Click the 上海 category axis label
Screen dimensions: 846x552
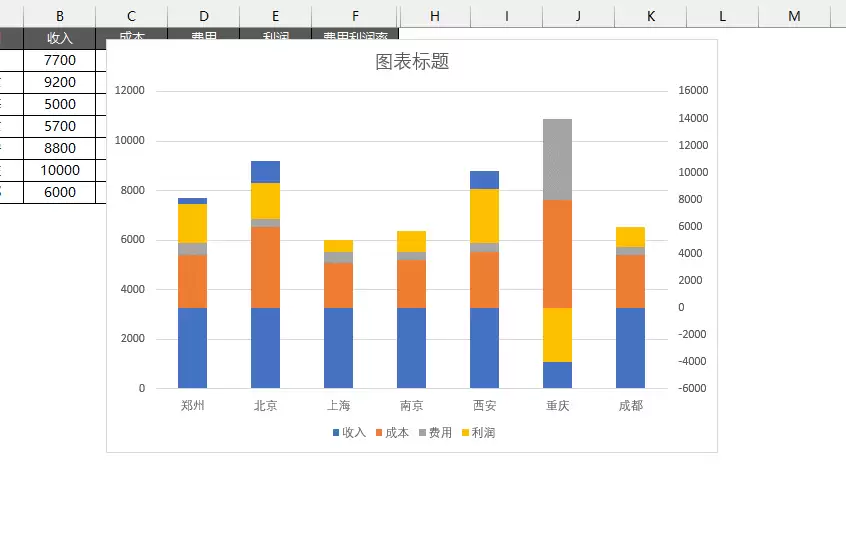pyautogui.click(x=339, y=405)
